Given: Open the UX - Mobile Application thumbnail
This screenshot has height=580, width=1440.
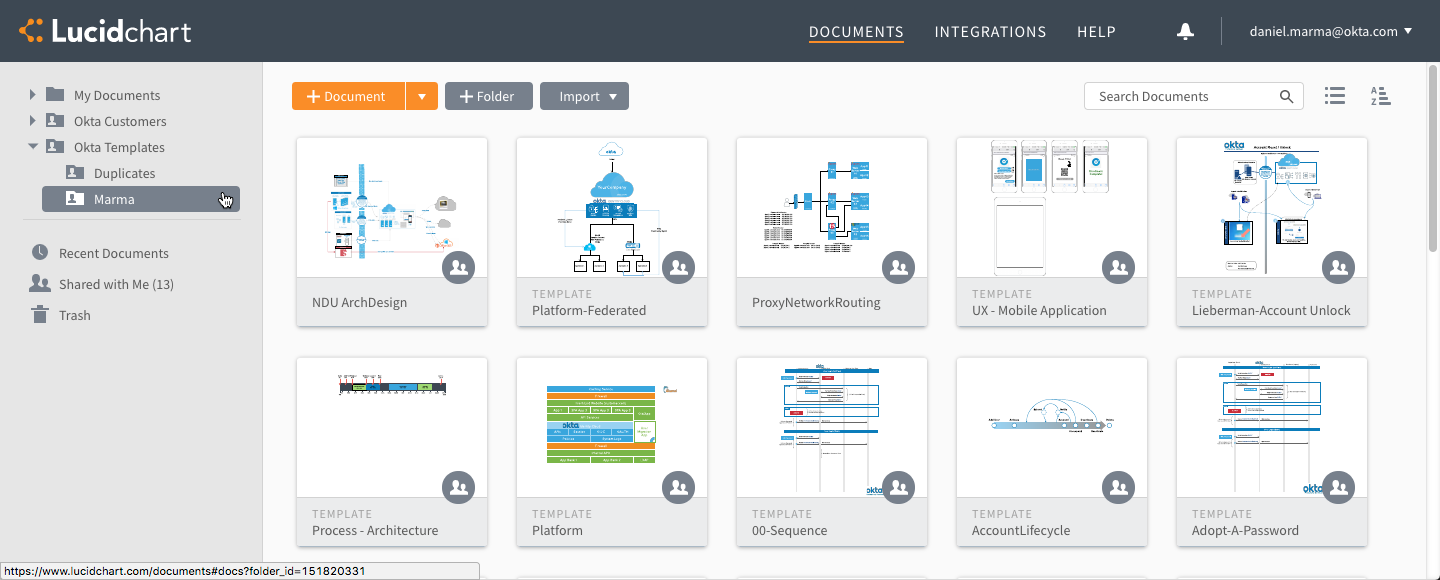Looking at the screenshot, I should 1052,207.
